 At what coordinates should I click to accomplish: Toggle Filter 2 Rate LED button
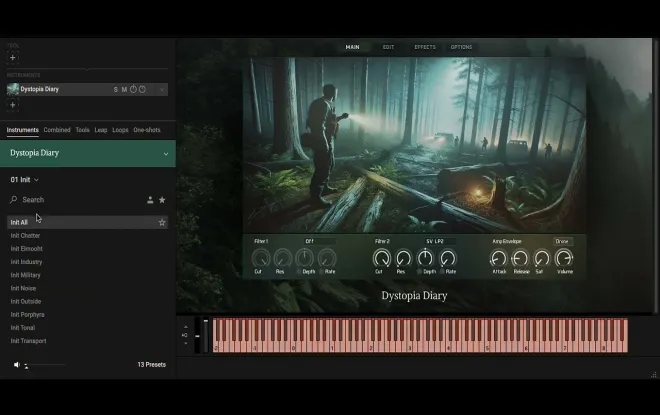(x=442, y=272)
